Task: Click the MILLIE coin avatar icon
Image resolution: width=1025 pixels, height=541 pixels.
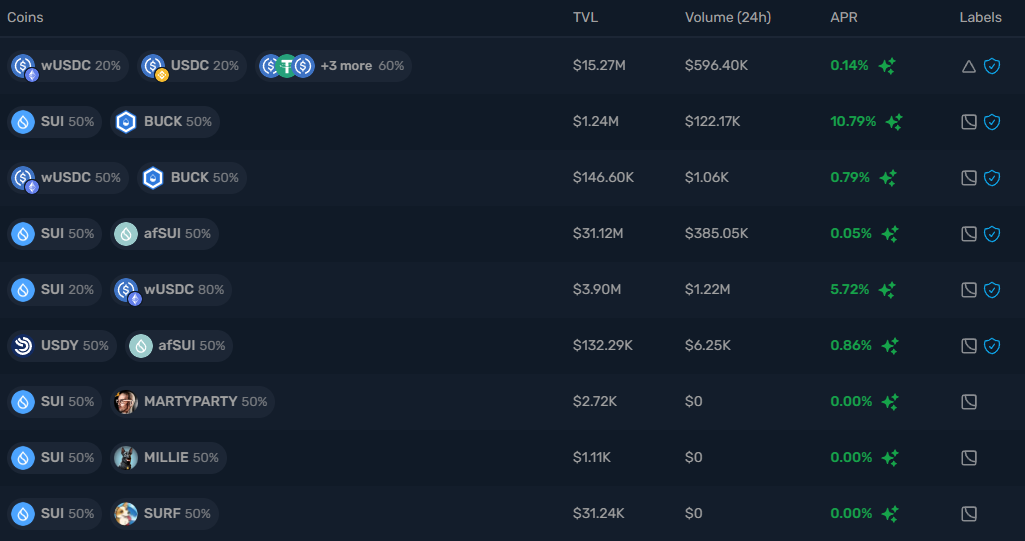Action: pyautogui.click(x=126, y=458)
